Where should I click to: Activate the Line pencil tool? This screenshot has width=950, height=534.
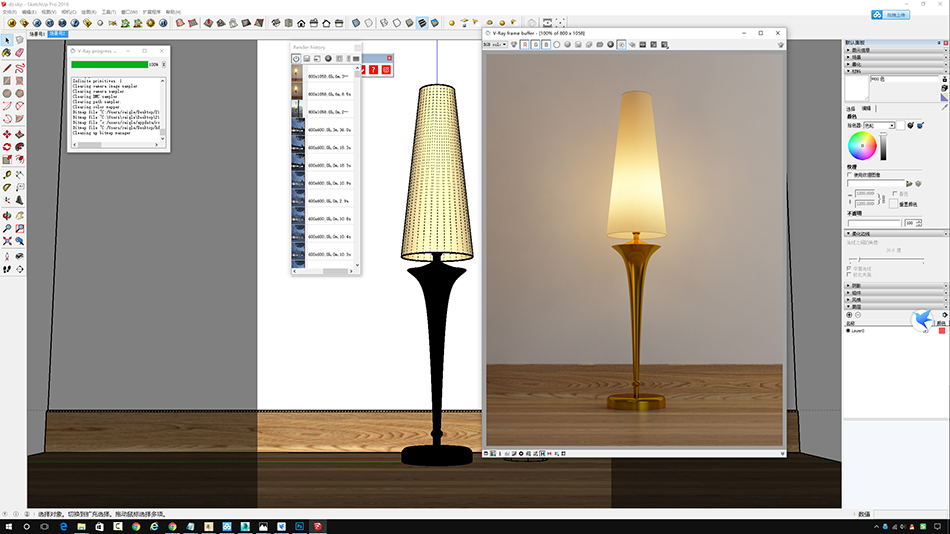[7, 67]
